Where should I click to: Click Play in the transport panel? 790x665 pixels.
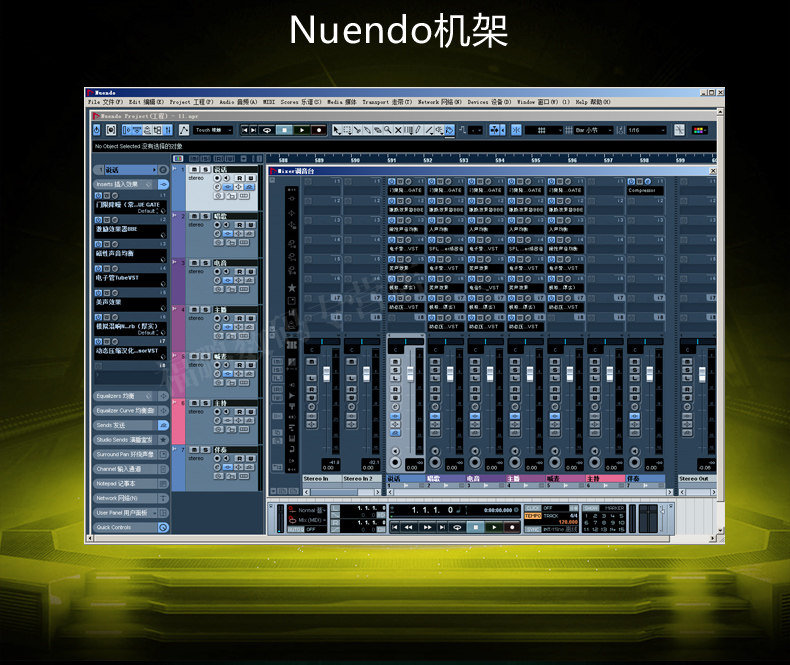click(494, 527)
